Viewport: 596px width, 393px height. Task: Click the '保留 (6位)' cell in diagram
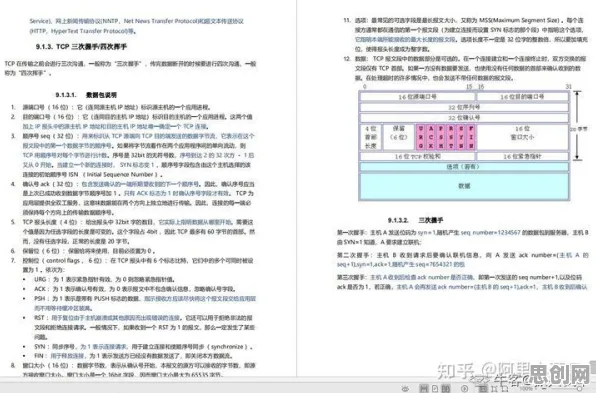[x=398, y=137]
